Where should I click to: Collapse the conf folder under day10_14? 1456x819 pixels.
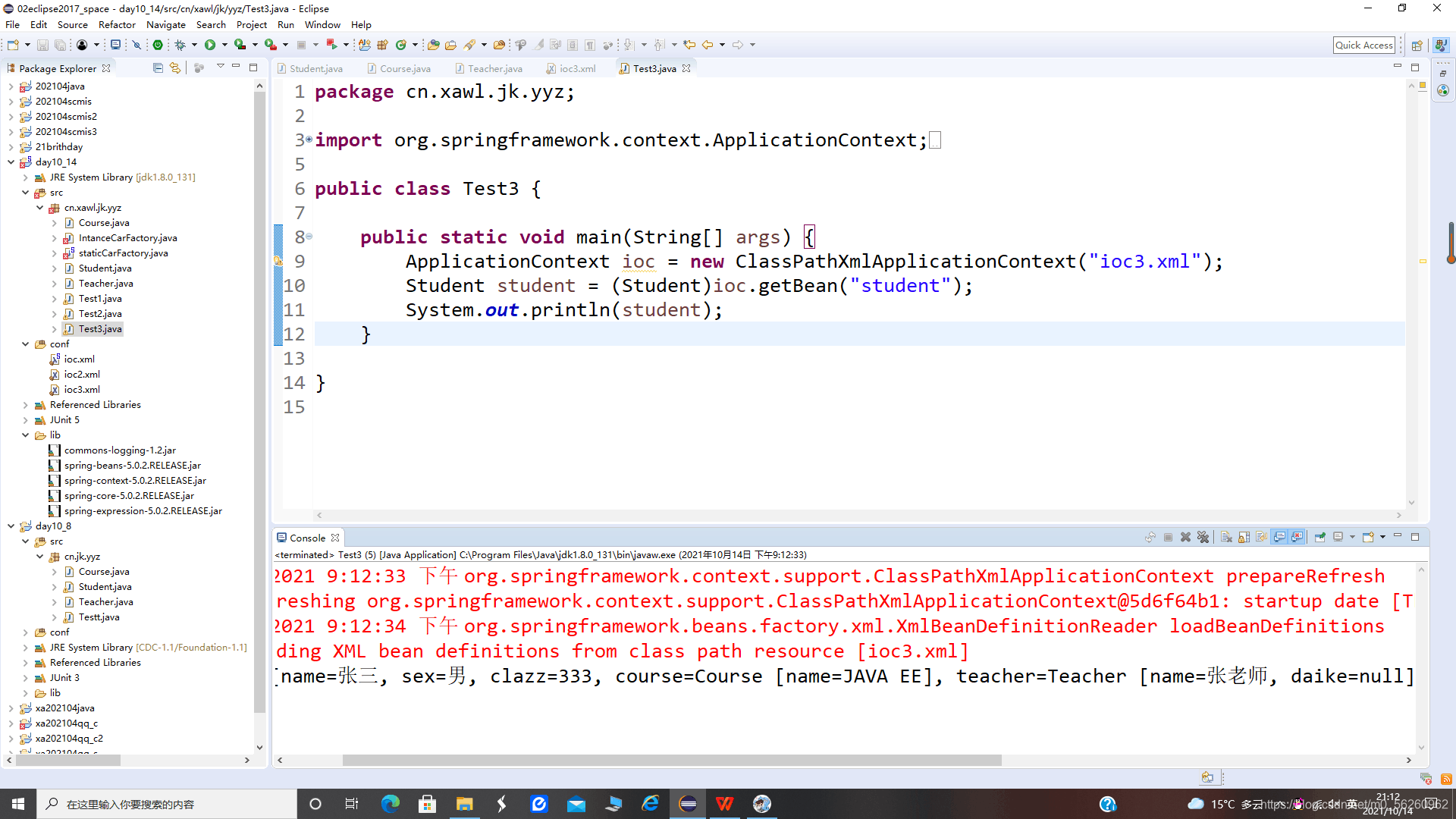click(25, 344)
